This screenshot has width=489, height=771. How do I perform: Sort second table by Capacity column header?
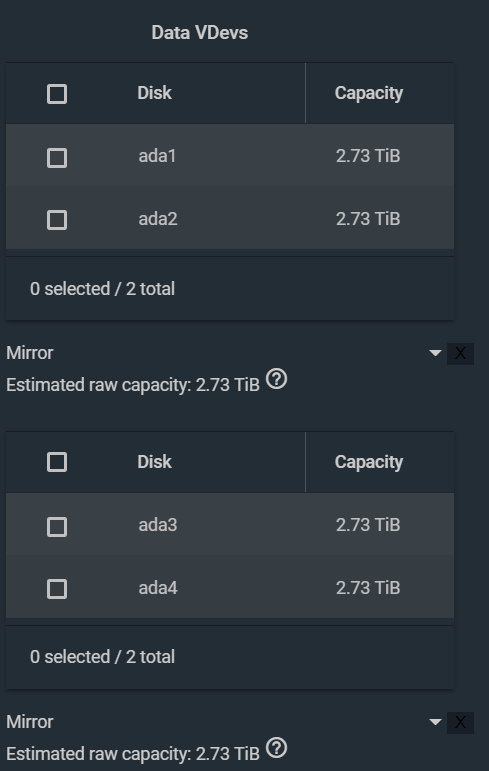coord(369,462)
